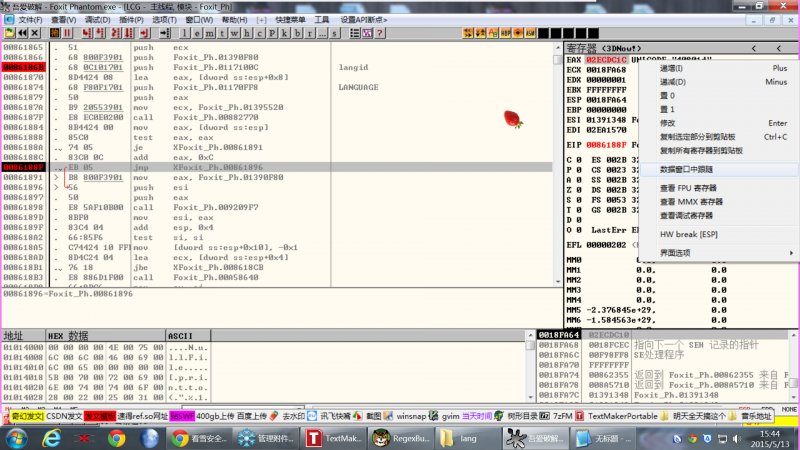This screenshot has width=800, height=450.
Task: Open Executable modules 'e' button
Action: coord(197,33)
